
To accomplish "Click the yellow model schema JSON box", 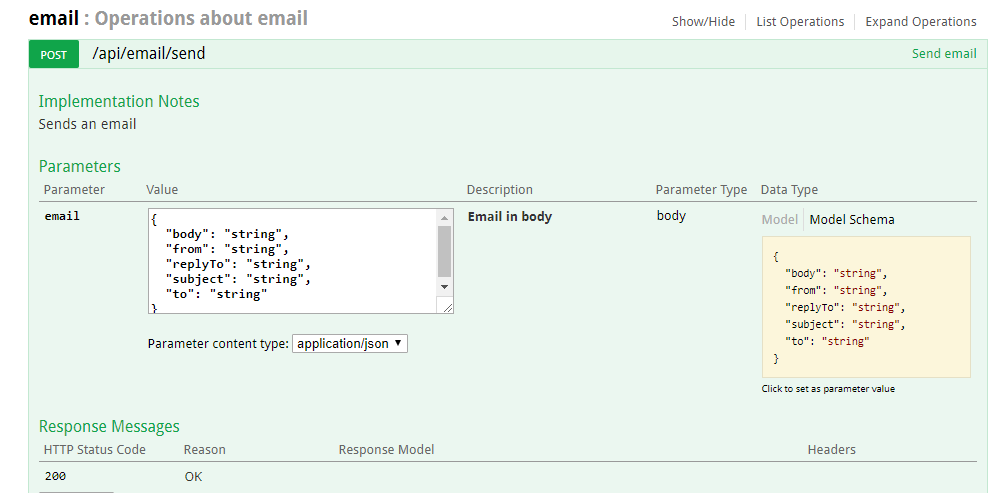I will pyautogui.click(x=866, y=307).
